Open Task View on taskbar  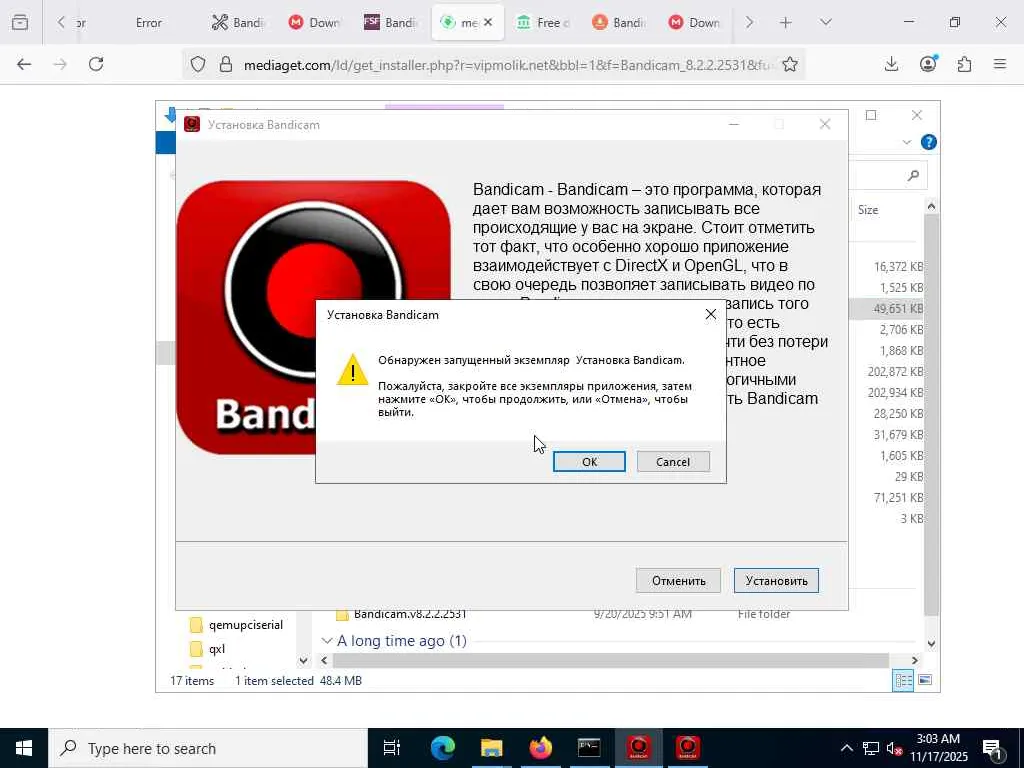pos(392,748)
